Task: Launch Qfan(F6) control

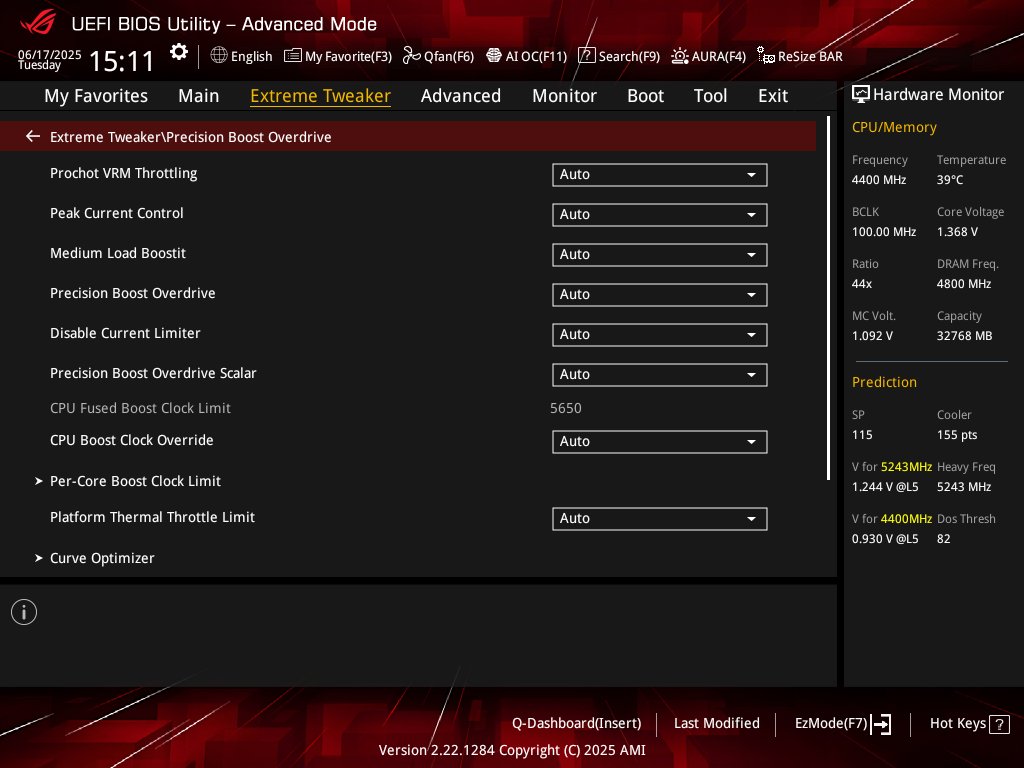Action: coord(438,56)
